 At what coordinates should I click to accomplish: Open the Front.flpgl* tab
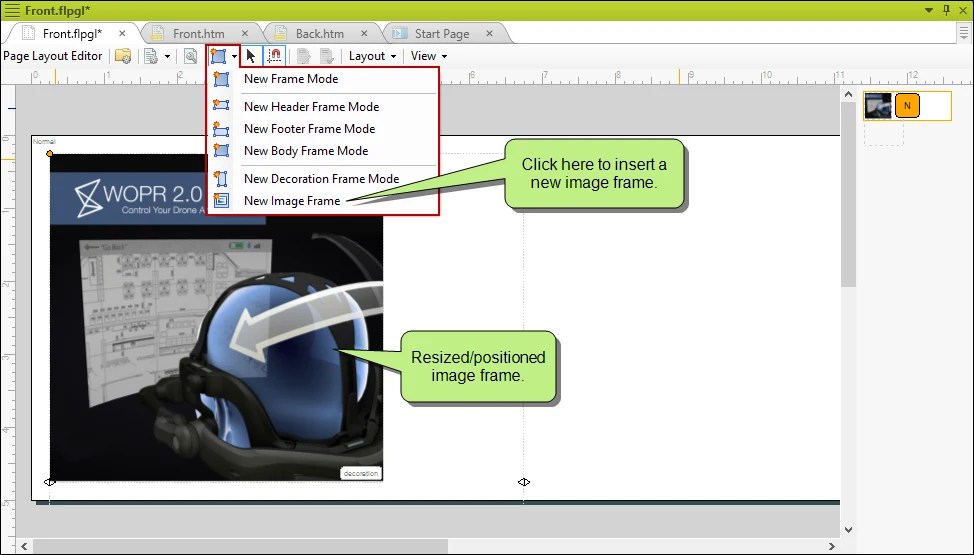(x=72, y=34)
